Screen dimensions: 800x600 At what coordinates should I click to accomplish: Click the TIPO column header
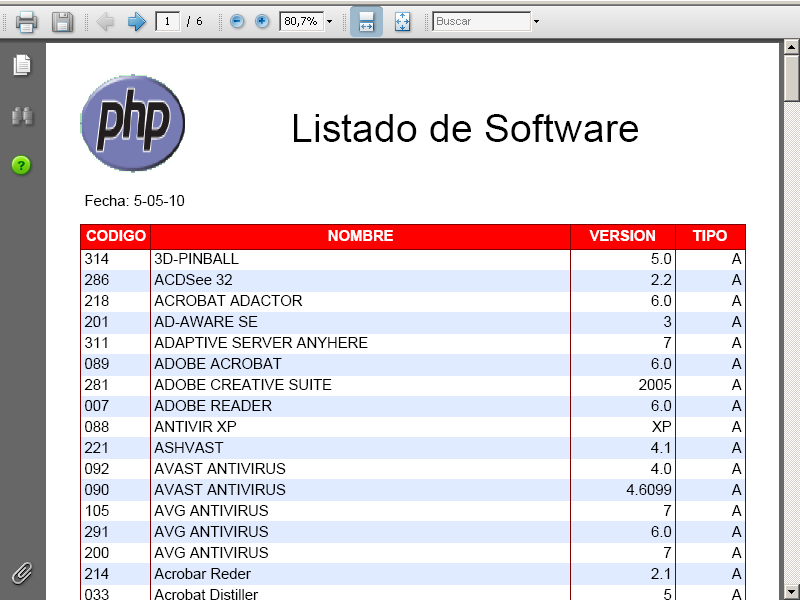coord(710,236)
